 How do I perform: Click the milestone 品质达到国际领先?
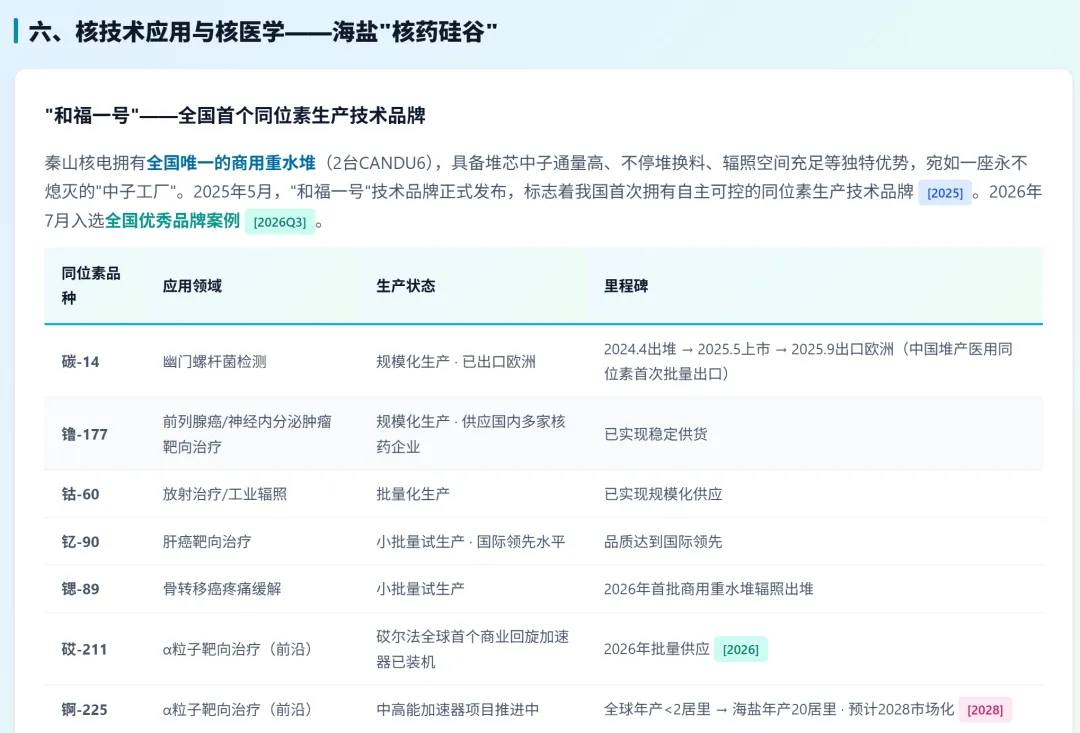coord(663,541)
